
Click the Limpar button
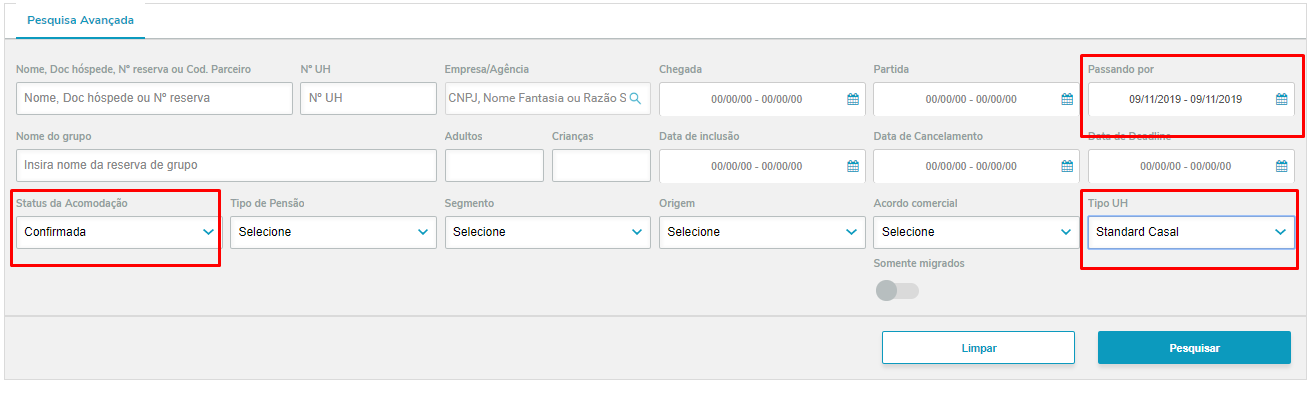tap(978, 348)
